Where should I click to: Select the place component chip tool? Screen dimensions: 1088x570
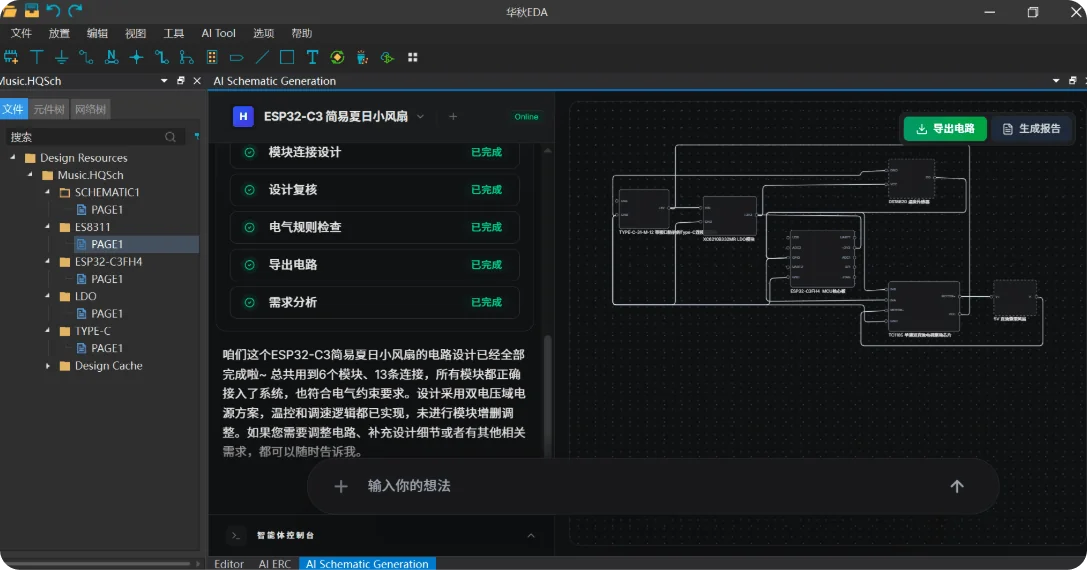point(11,58)
